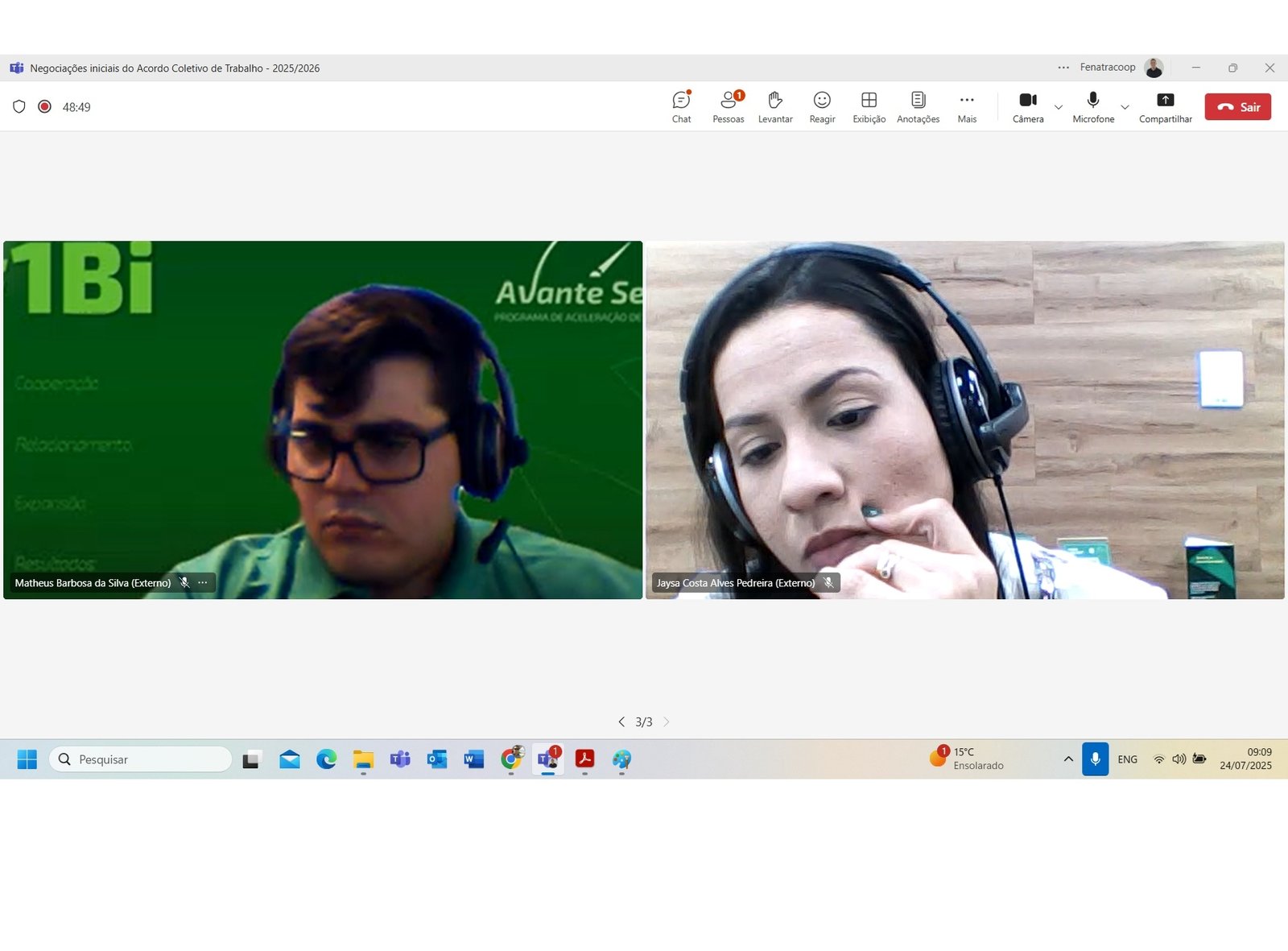Image resolution: width=1288 pixels, height=951 pixels.
Task: Raise hand with Levantar icon
Action: [x=774, y=106]
